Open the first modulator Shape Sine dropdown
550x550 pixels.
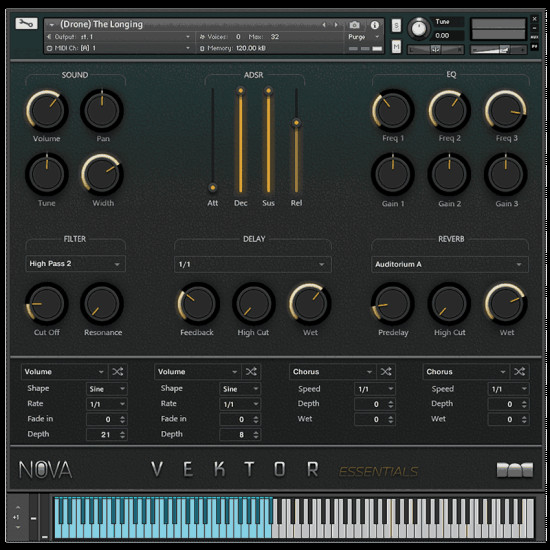107,389
